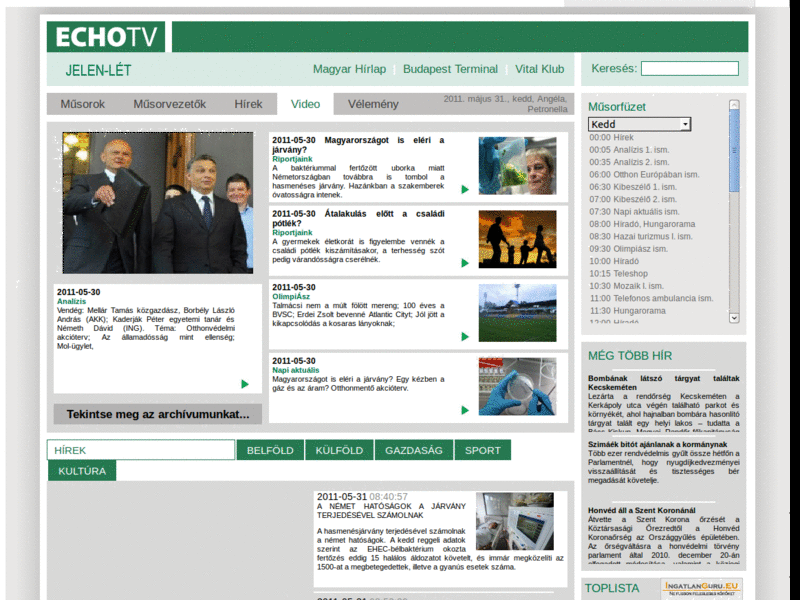
Task: Play the OlimpiÁsz video arrow
Action: point(465,336)
